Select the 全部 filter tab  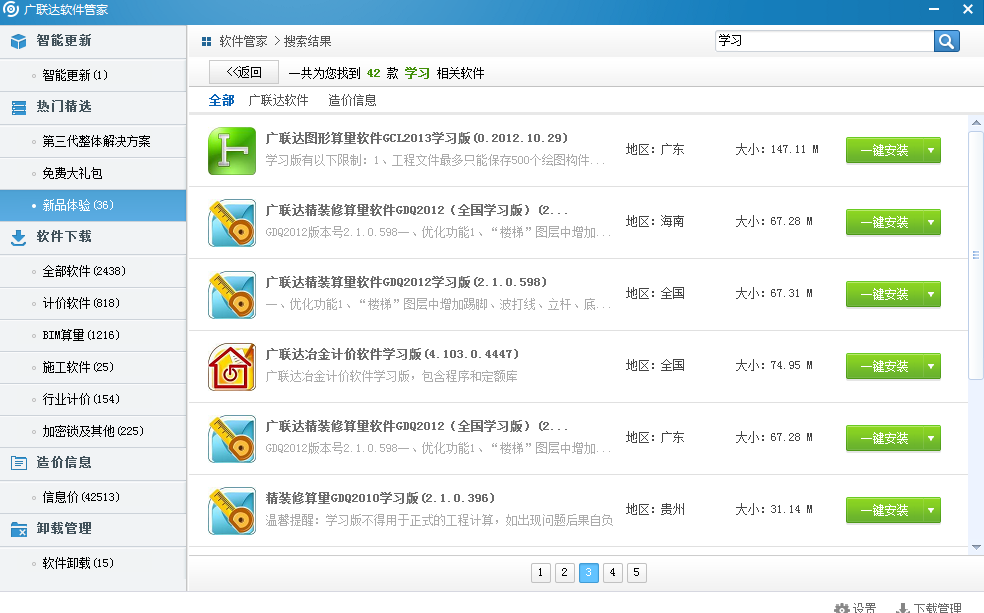(222, 100)
